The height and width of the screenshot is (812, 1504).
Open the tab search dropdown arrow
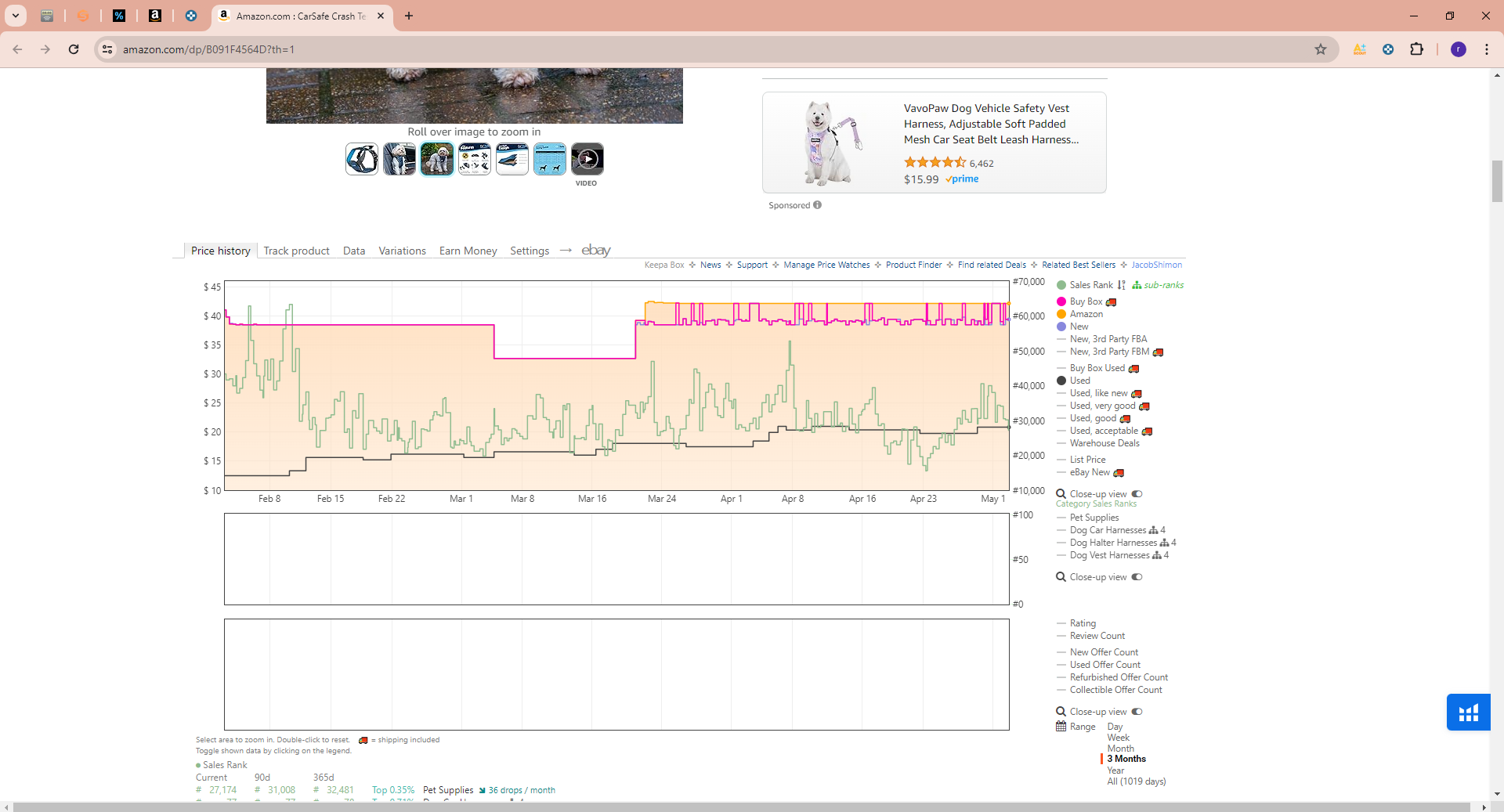(x=15, y=16)
